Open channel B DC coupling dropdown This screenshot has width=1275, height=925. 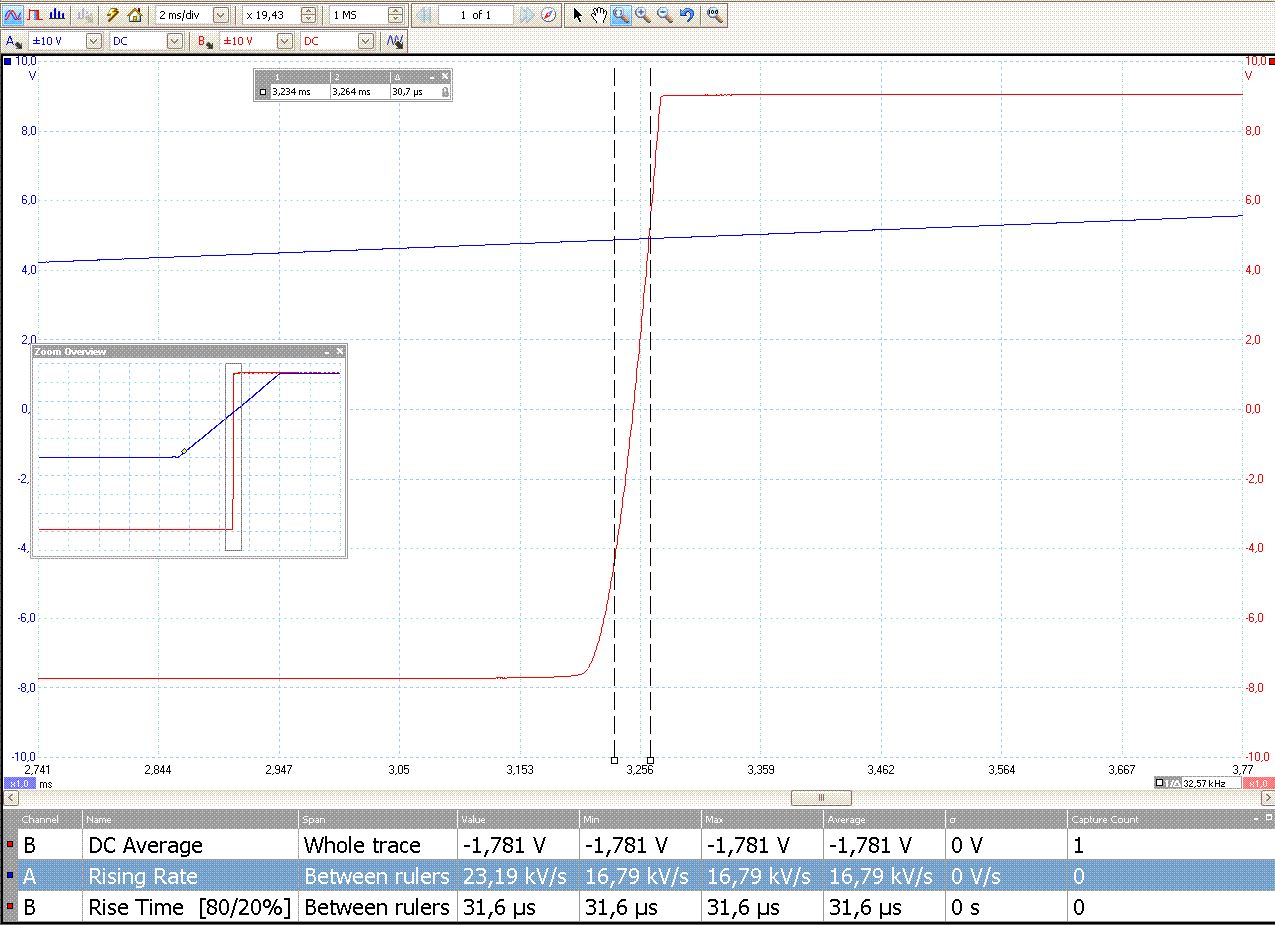tap(365, 41)
